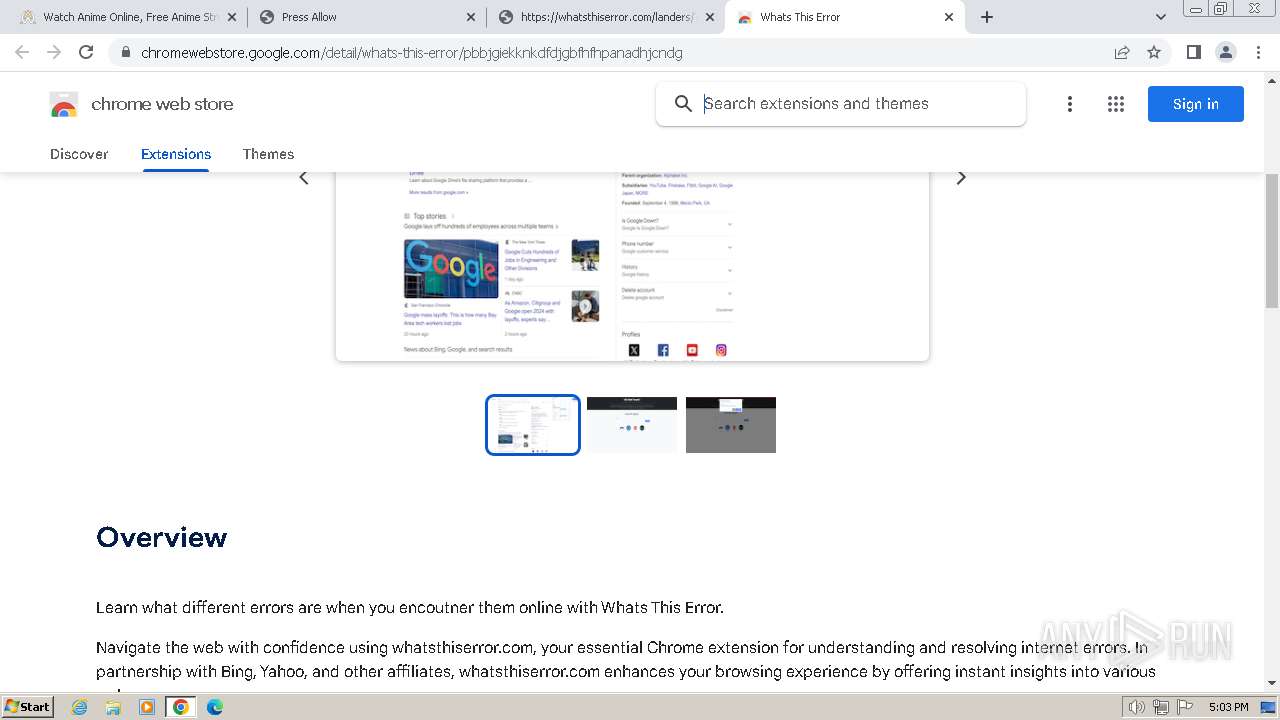Show the previous screenshot in carousel
Viewport: 1280px width, 720px height.
point(304,178)
